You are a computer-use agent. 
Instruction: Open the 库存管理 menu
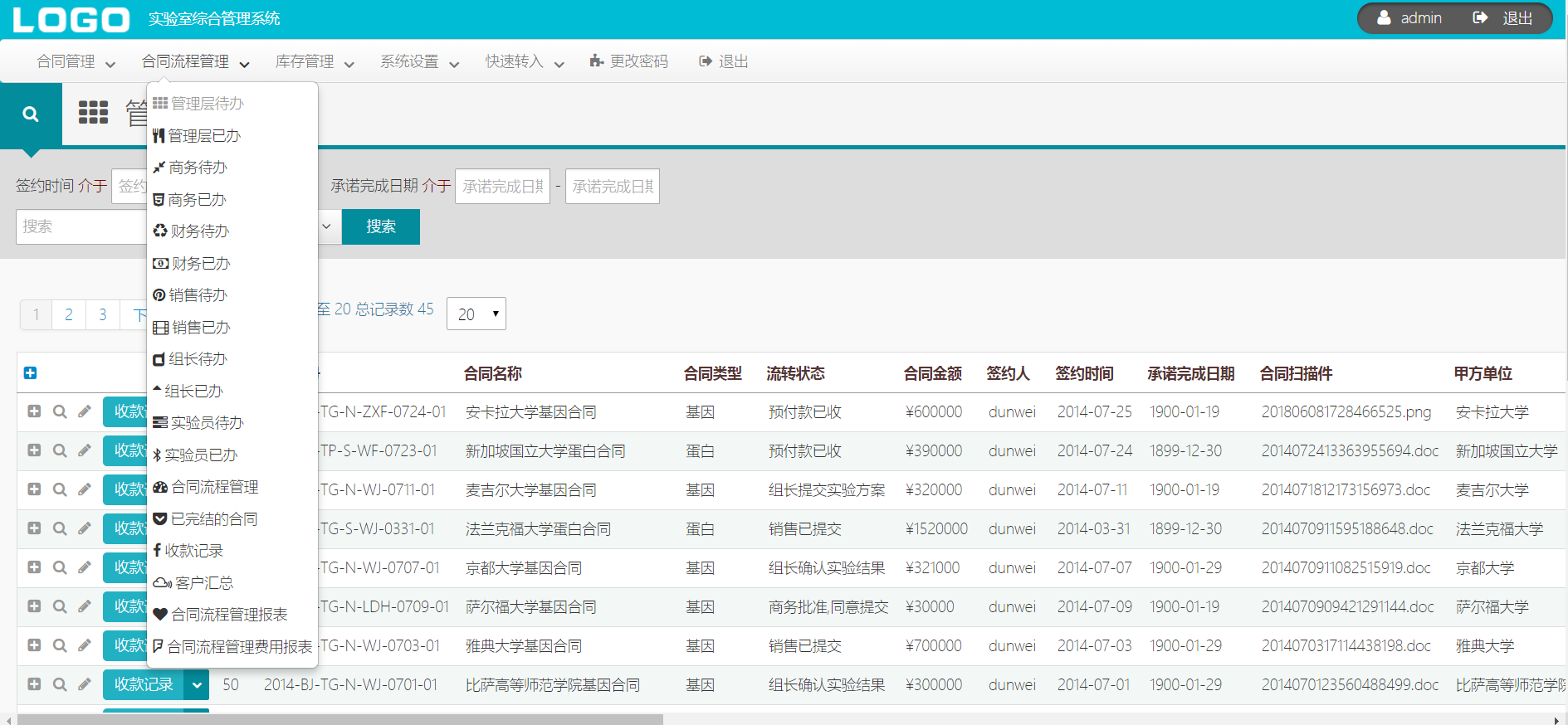pos(315,61)
